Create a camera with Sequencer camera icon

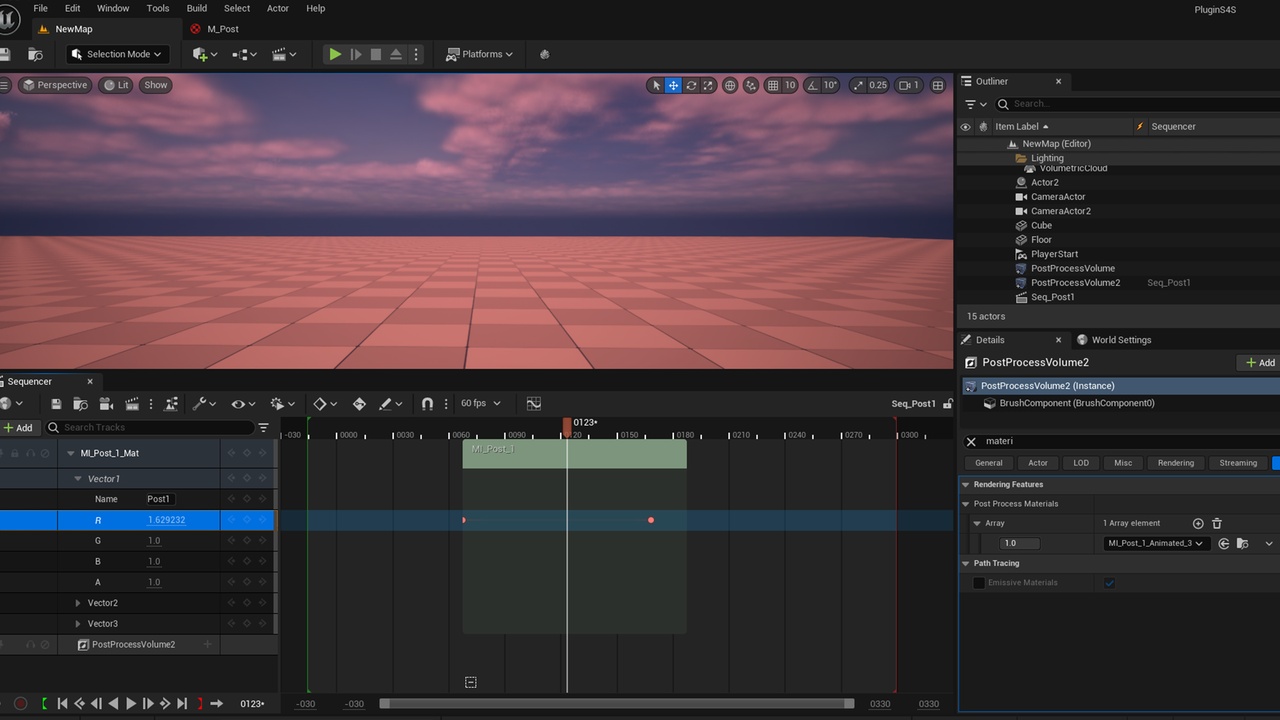106,404
